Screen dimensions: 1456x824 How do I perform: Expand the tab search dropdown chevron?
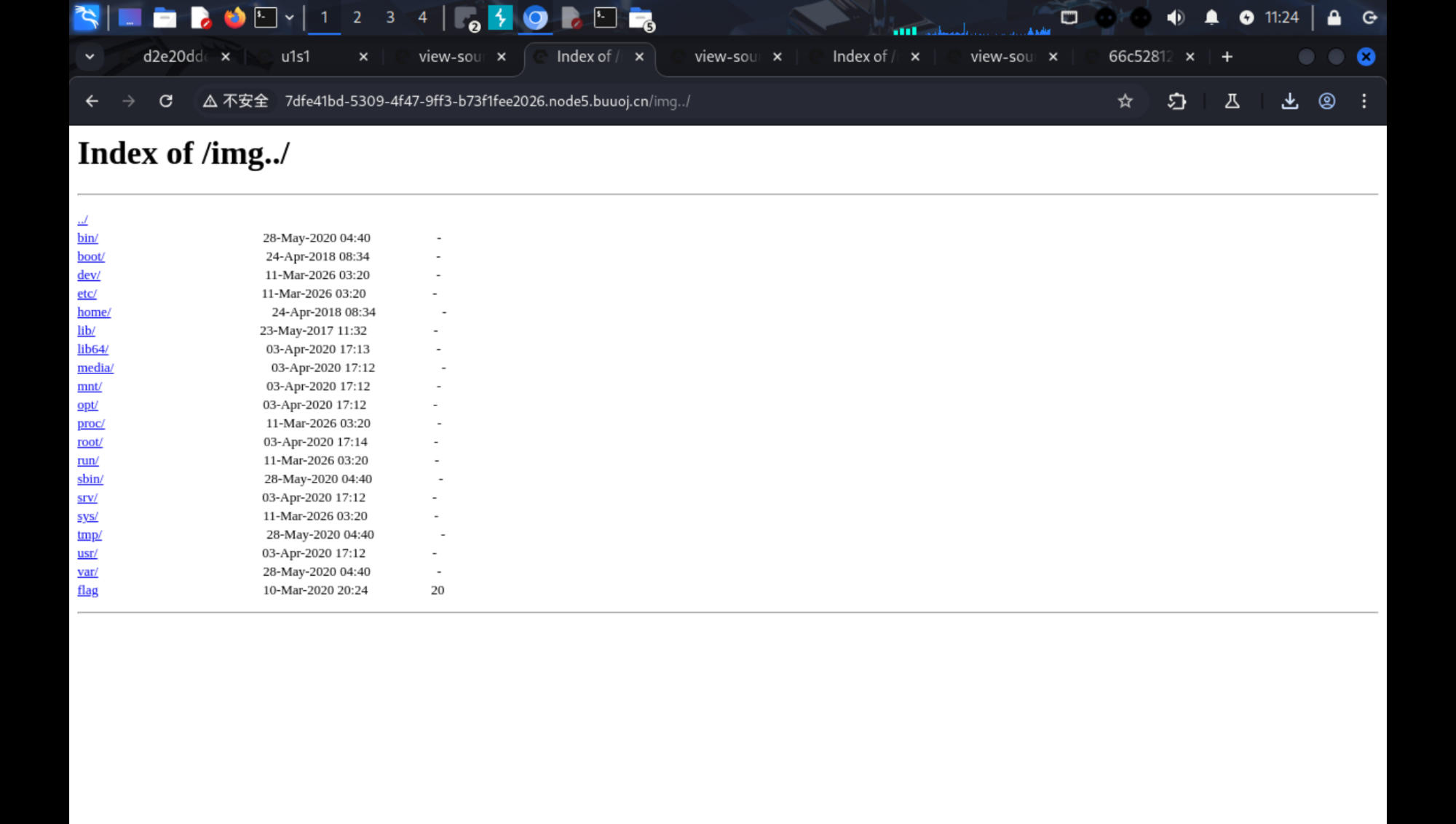point(90,57)
